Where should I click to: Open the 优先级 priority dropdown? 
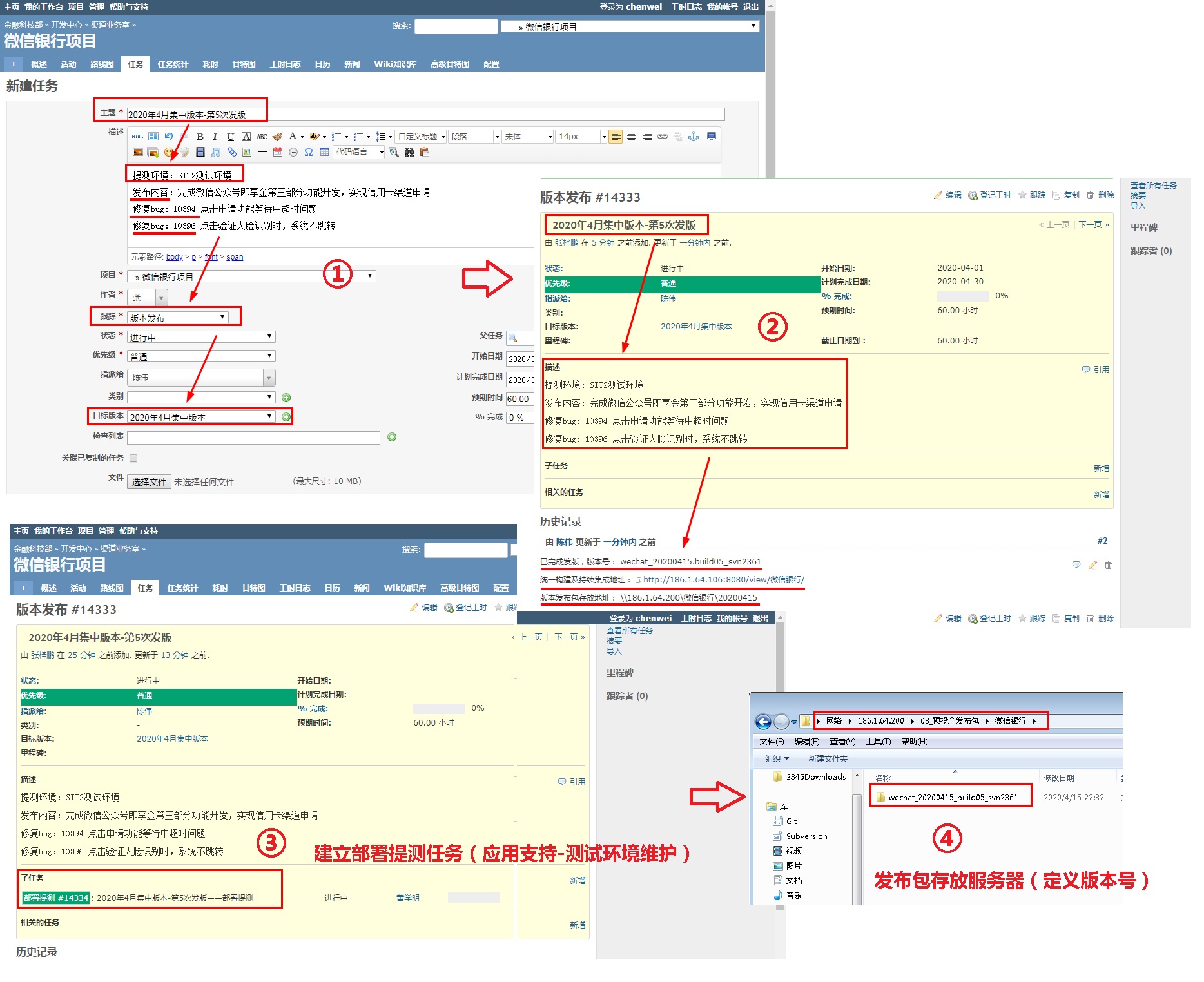pyautogui.click(x=201, y=356)
